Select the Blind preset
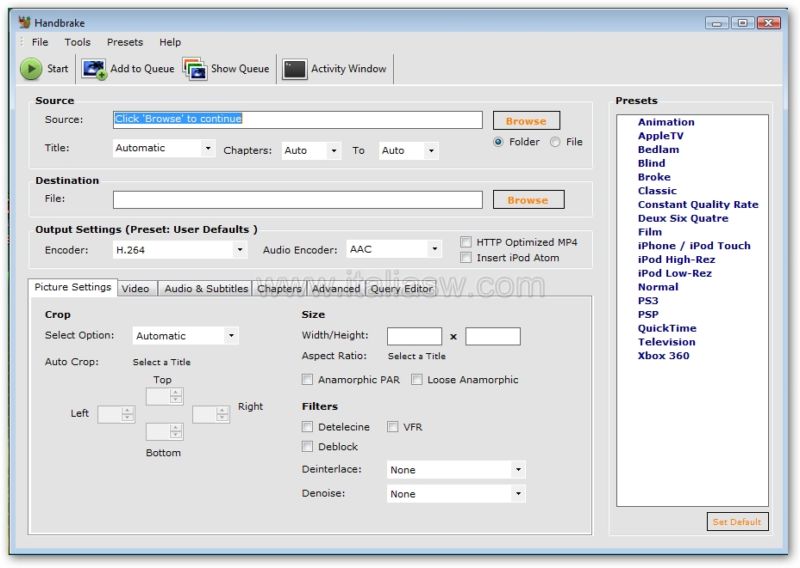This screenshot has height=568, width=800. pos(652,163)
